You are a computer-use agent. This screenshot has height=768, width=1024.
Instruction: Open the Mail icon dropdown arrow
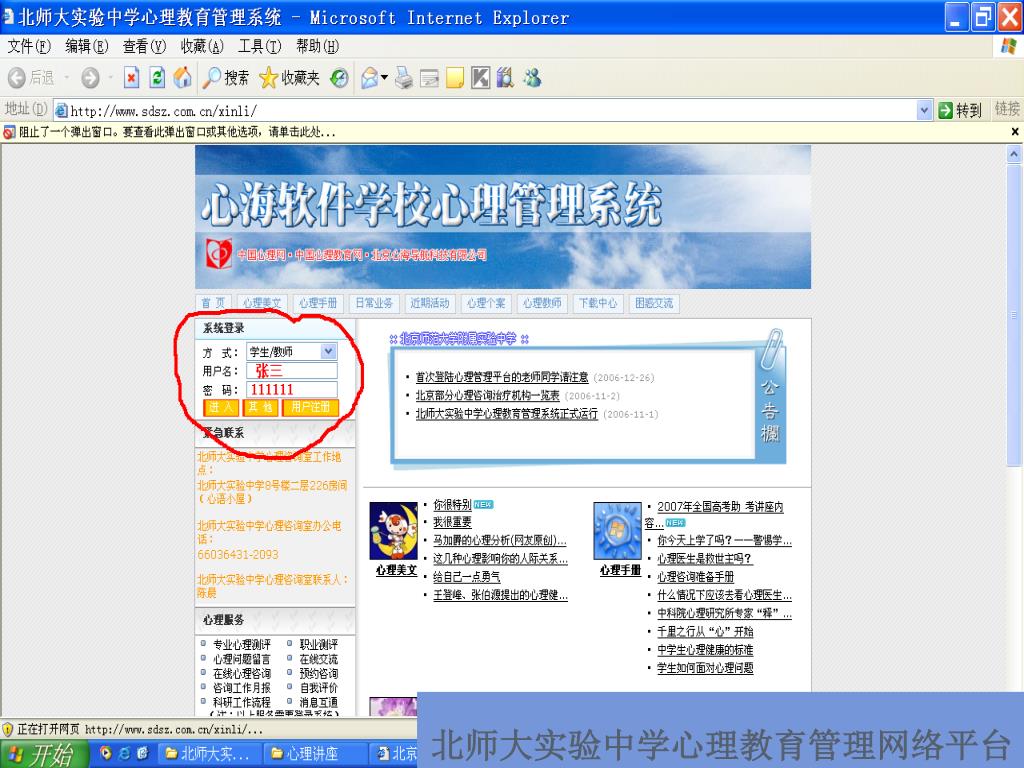385,78
